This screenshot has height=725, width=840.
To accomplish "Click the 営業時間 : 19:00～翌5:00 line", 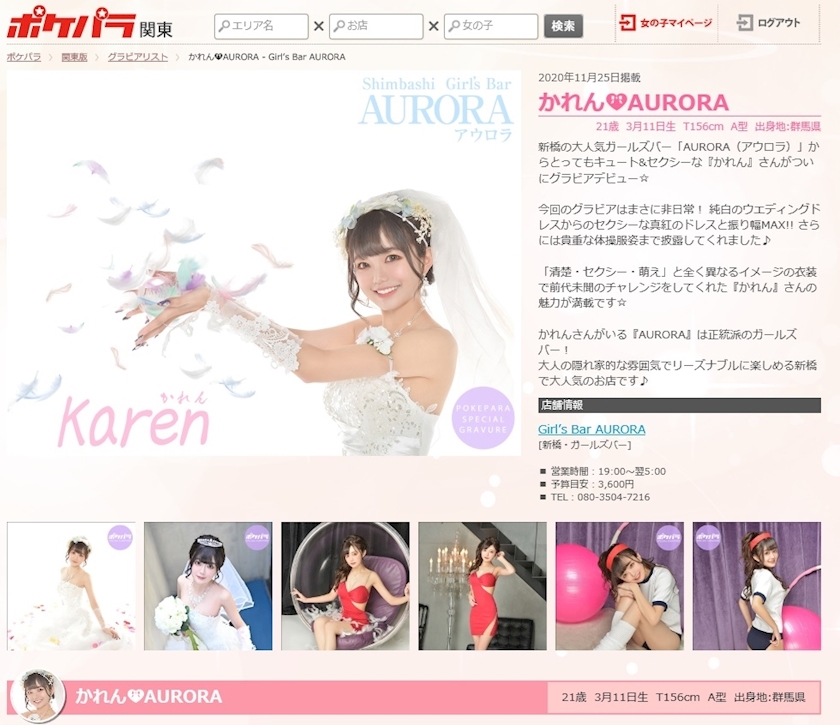I will (608, 472).
